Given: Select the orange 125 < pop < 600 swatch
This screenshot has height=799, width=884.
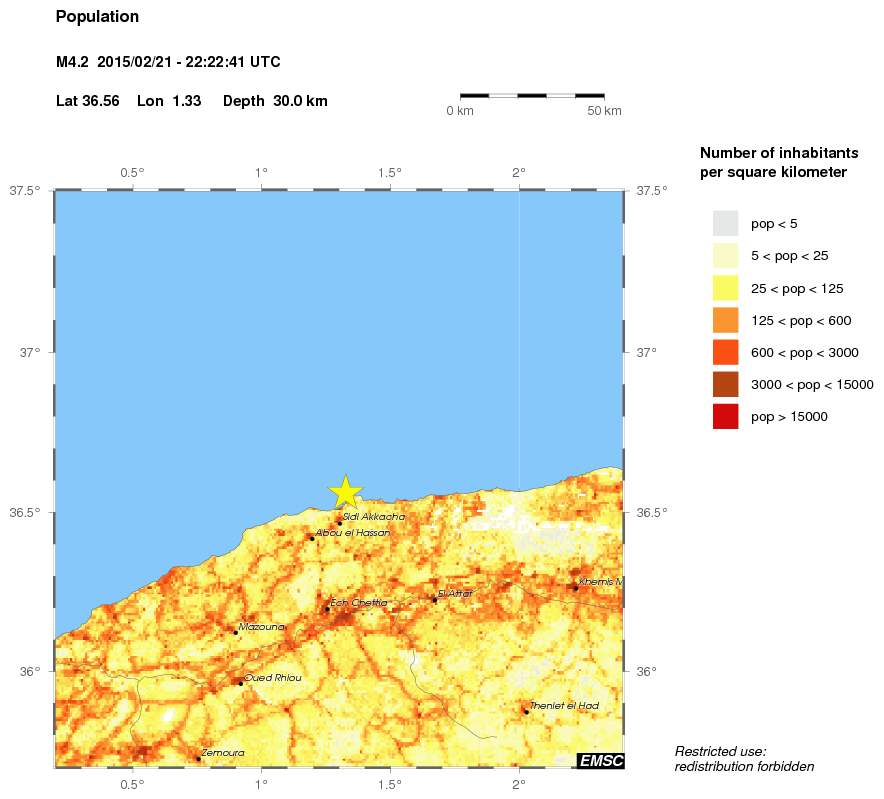Looking at the screenshot, I should (x=725, y=320).
